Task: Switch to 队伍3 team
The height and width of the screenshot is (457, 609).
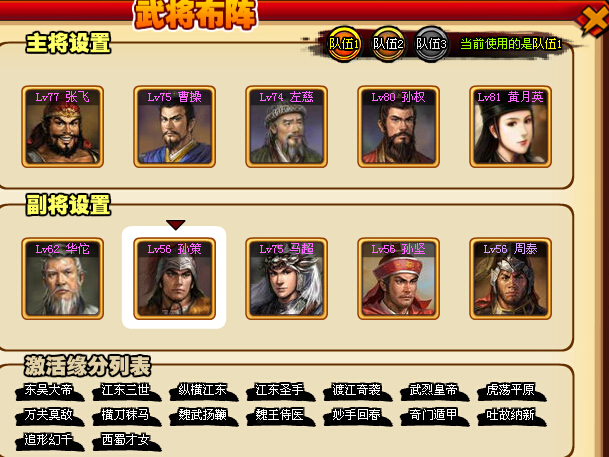Action: click(x=431, y=44)
